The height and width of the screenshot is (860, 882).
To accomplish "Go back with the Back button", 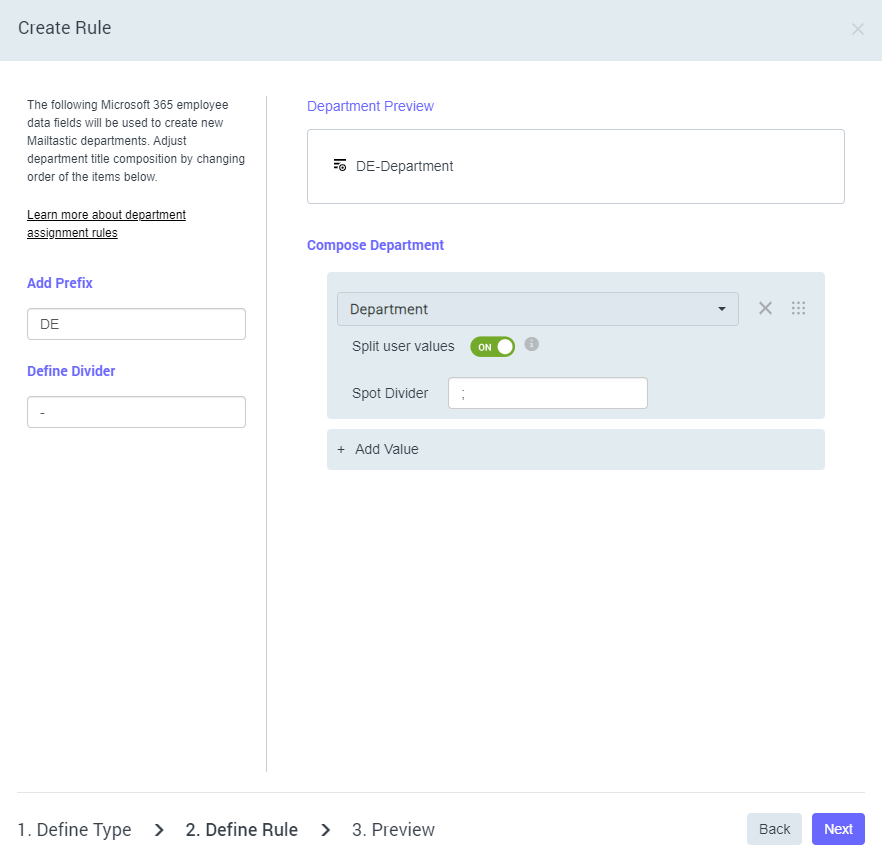I will (774, 829).
